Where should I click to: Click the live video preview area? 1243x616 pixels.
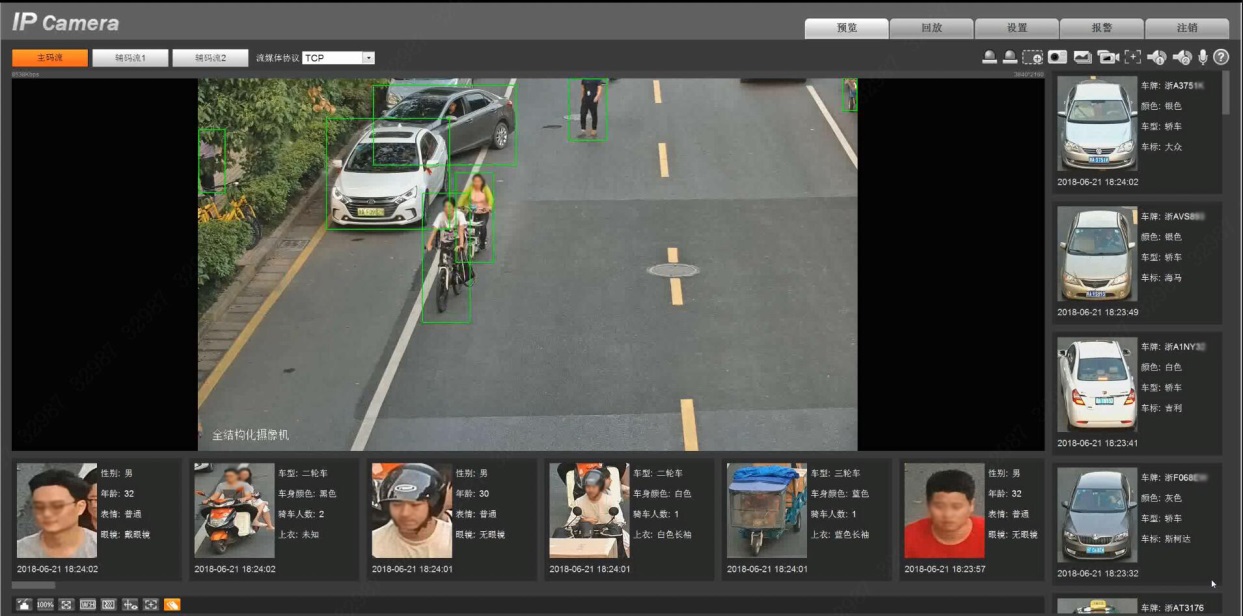[x=527, y=265]
